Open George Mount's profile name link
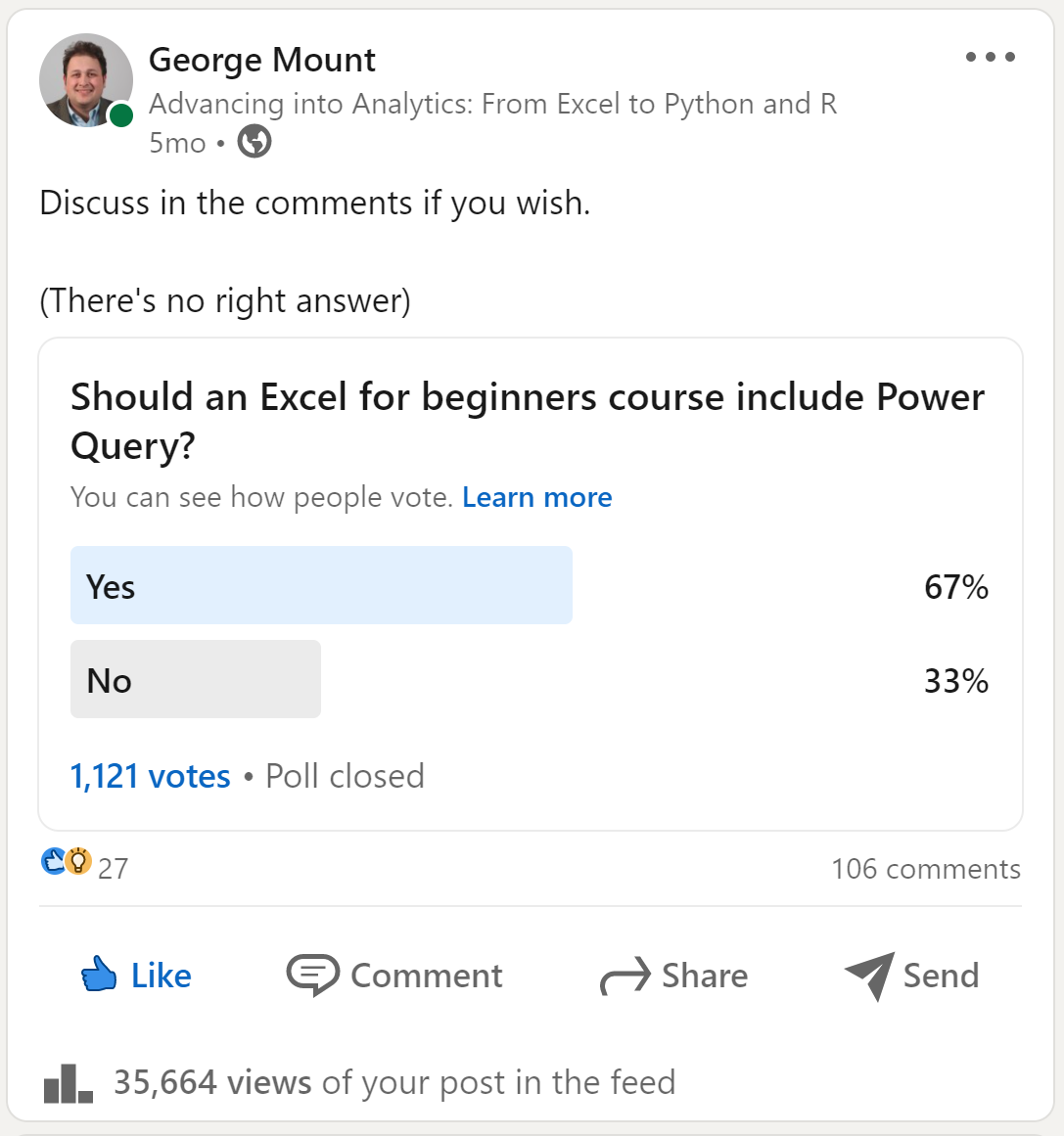 [261, 61]
